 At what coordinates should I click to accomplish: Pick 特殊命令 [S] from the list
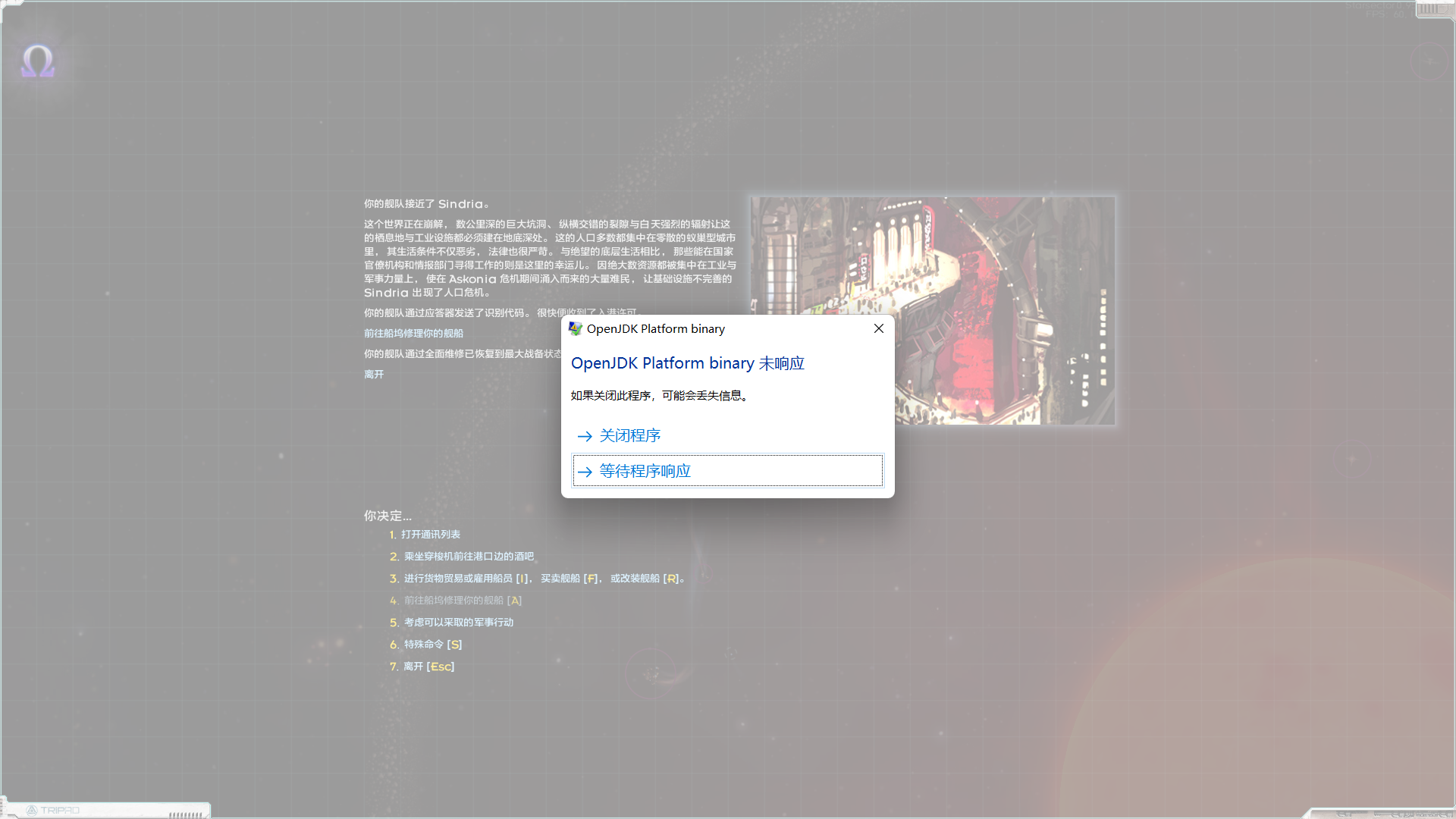431,644
